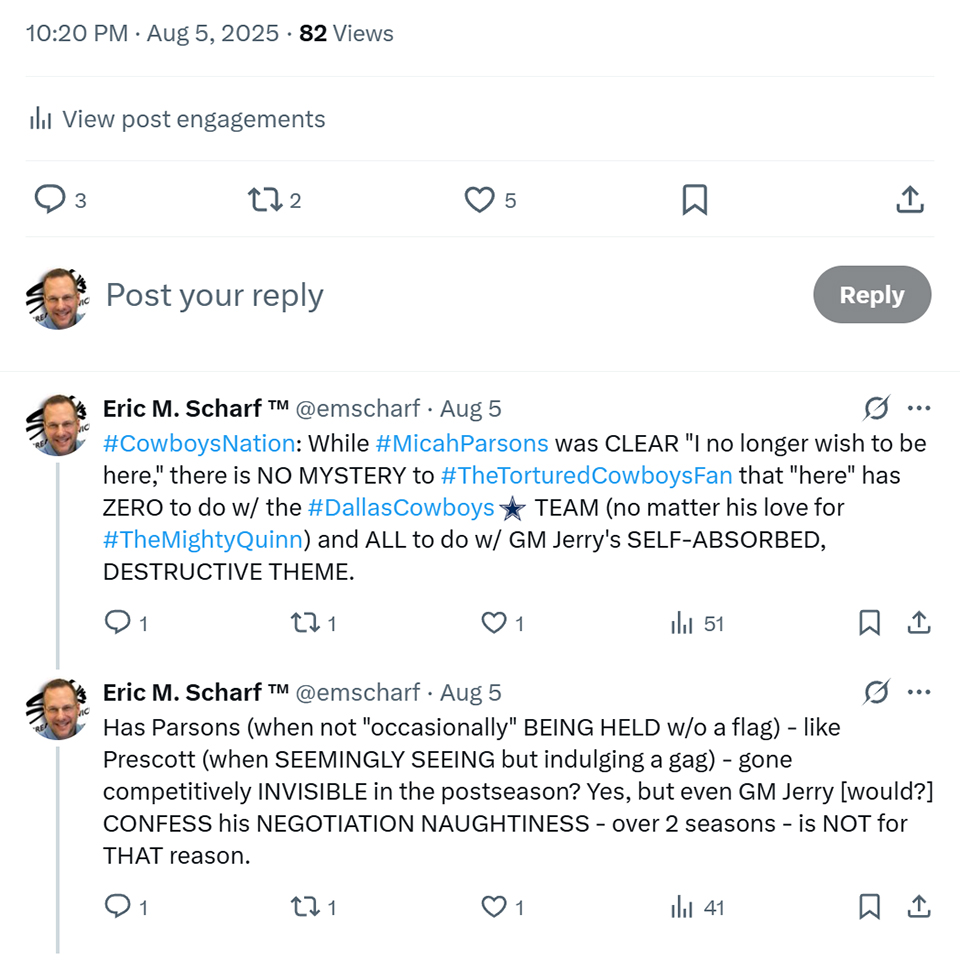Screen dimensions: 960x960
Task: Open profile avatar beside Parsons postseason reply
Action: coord(58,708)
